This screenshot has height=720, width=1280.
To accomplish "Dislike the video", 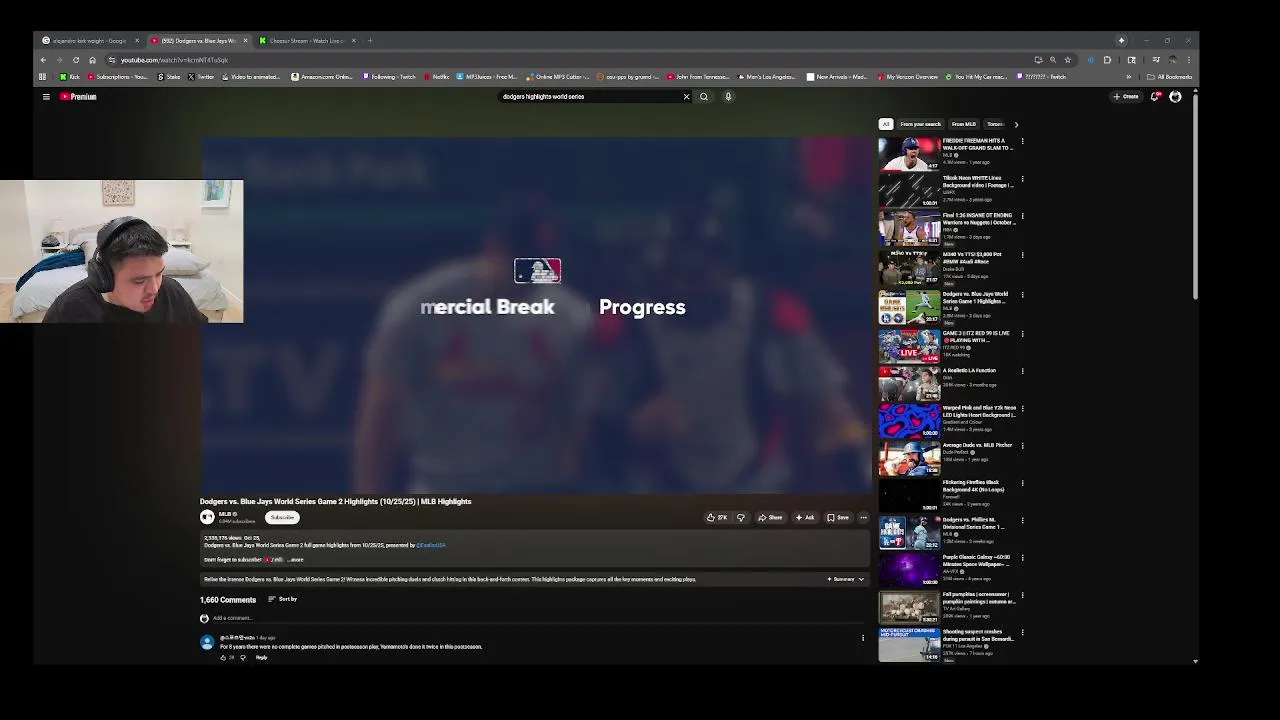I will click(x=741, y=517).
